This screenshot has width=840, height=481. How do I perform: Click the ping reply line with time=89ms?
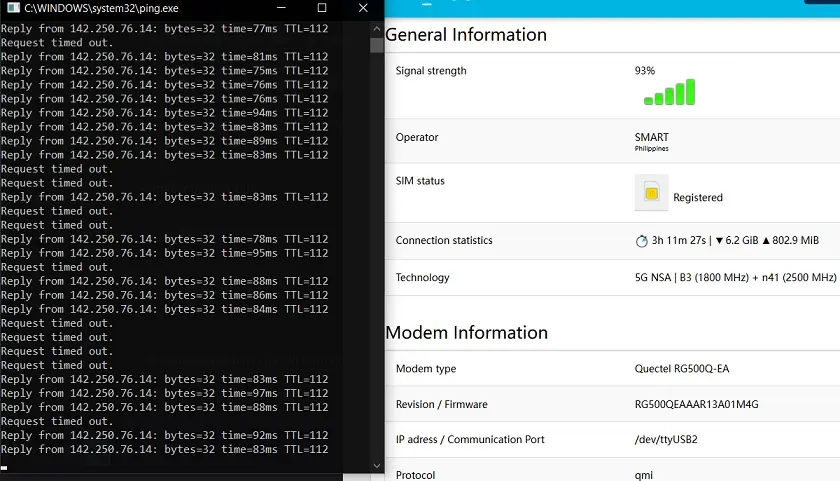pyautogui.click(x=164, y=141)
